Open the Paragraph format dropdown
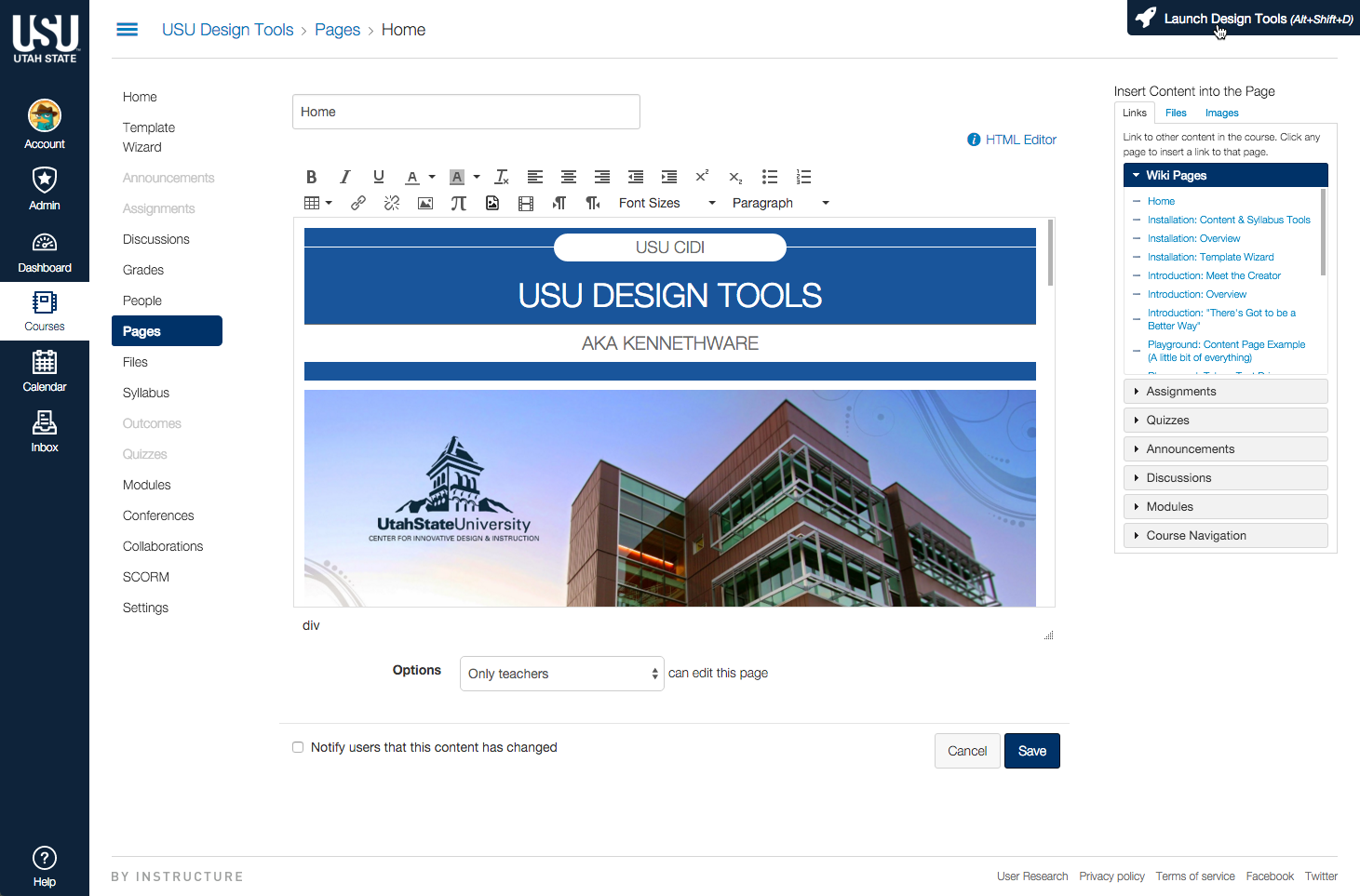 (780, 203)
